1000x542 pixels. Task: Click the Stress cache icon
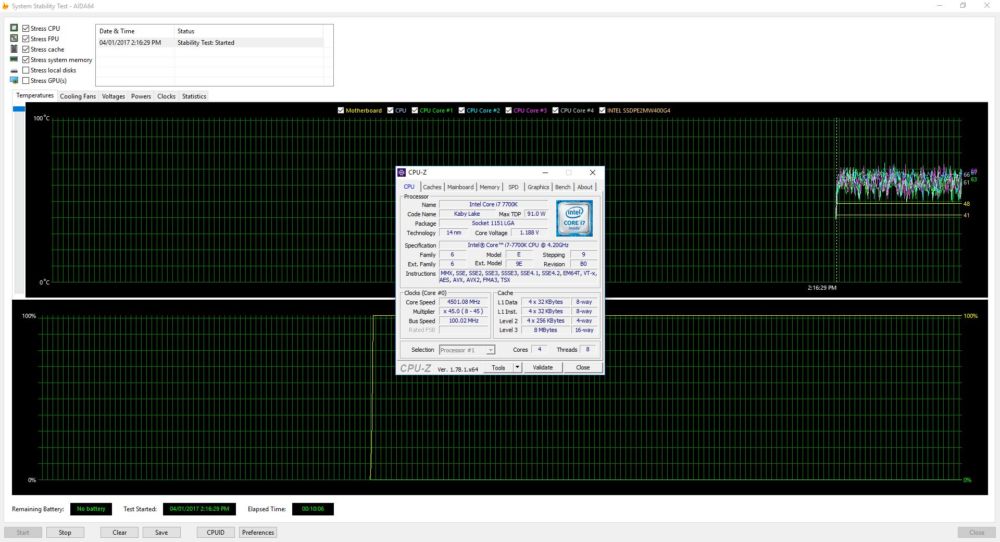[14, 49]
